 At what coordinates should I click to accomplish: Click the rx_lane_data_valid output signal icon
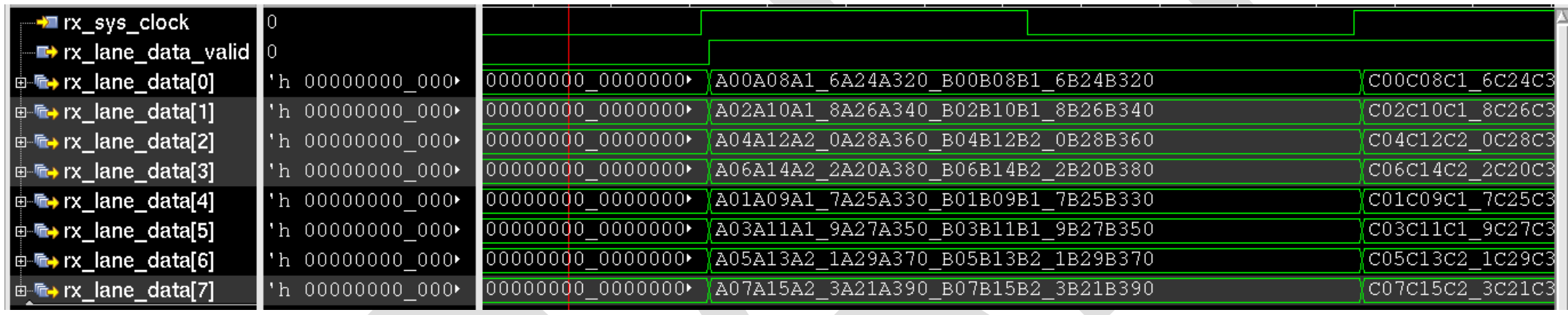[48, 52]
